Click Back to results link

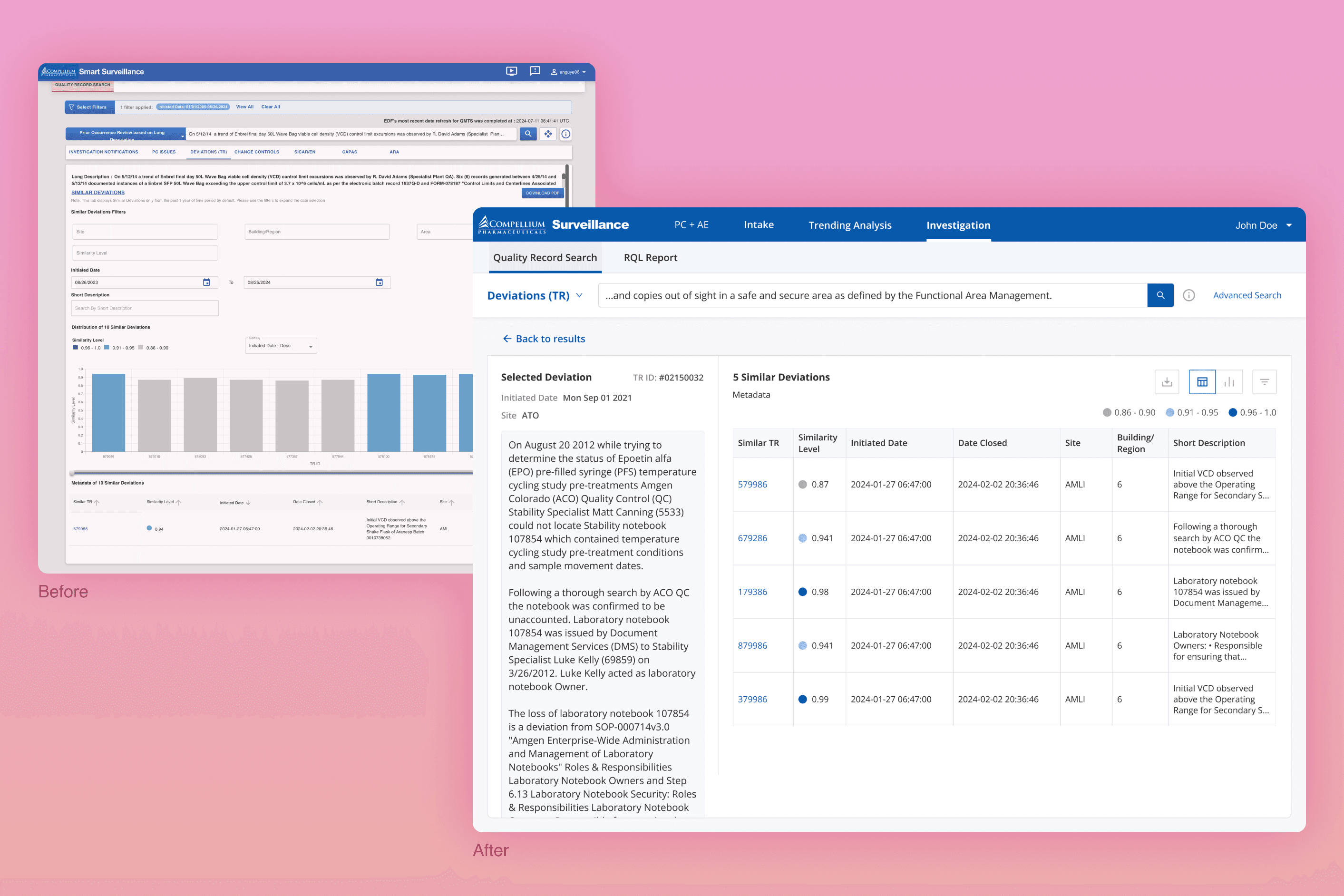pyautogui.click(x=544, y=339)
